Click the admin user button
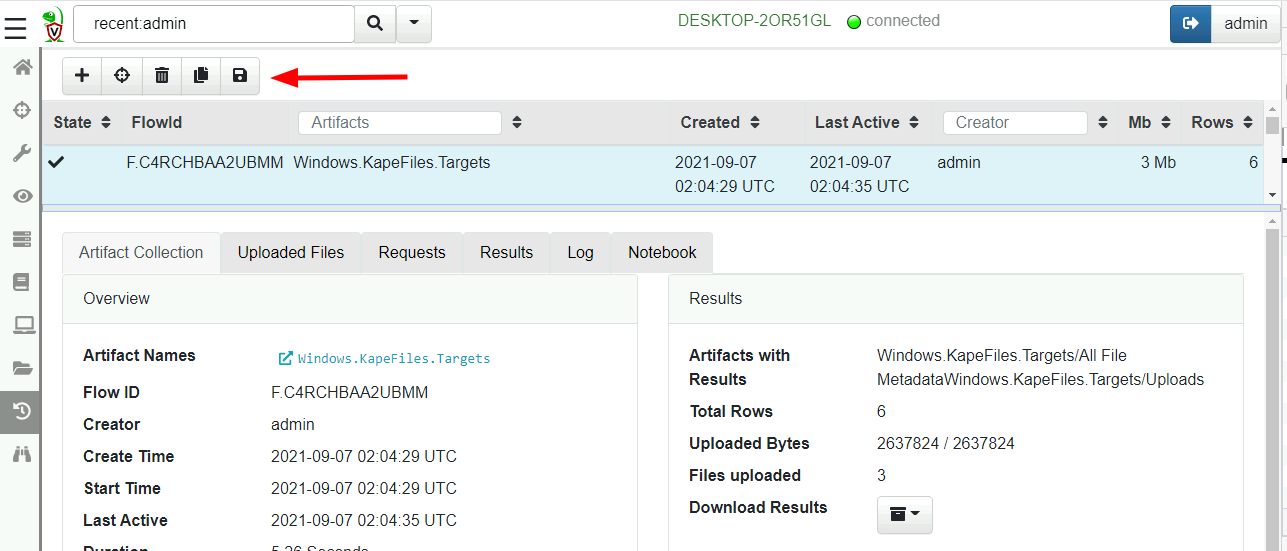 click(x=1245, y=24)
